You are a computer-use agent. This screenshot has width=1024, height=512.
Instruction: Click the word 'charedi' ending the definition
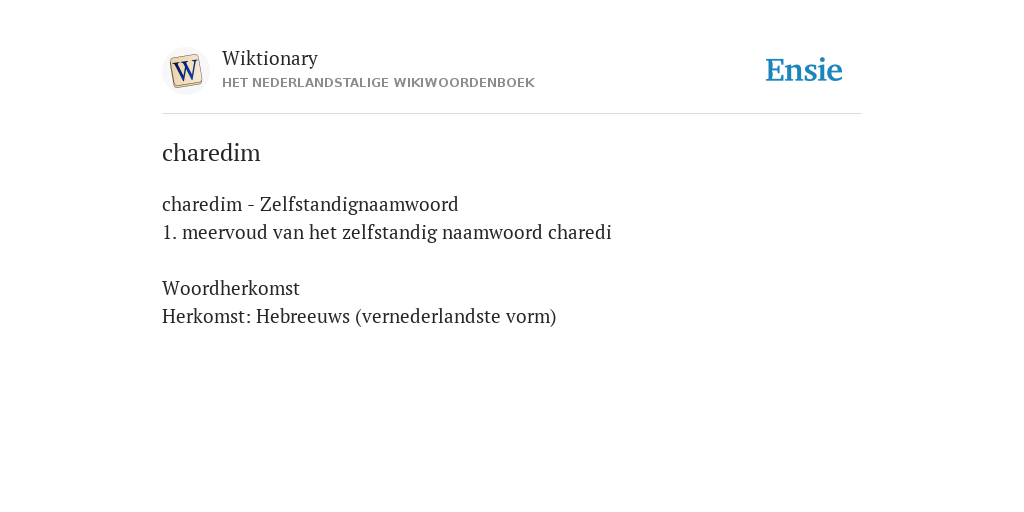(x=580, y=232)
